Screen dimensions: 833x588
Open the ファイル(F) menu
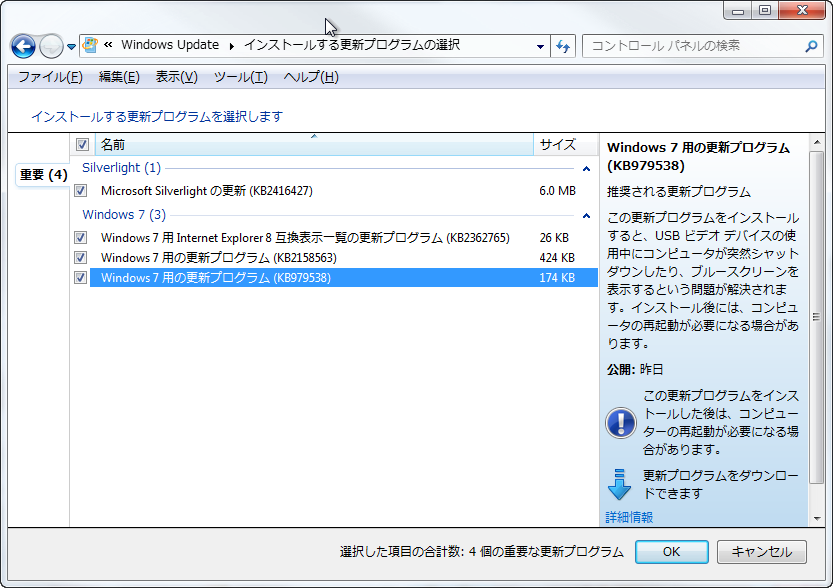(x=50, y=77)
